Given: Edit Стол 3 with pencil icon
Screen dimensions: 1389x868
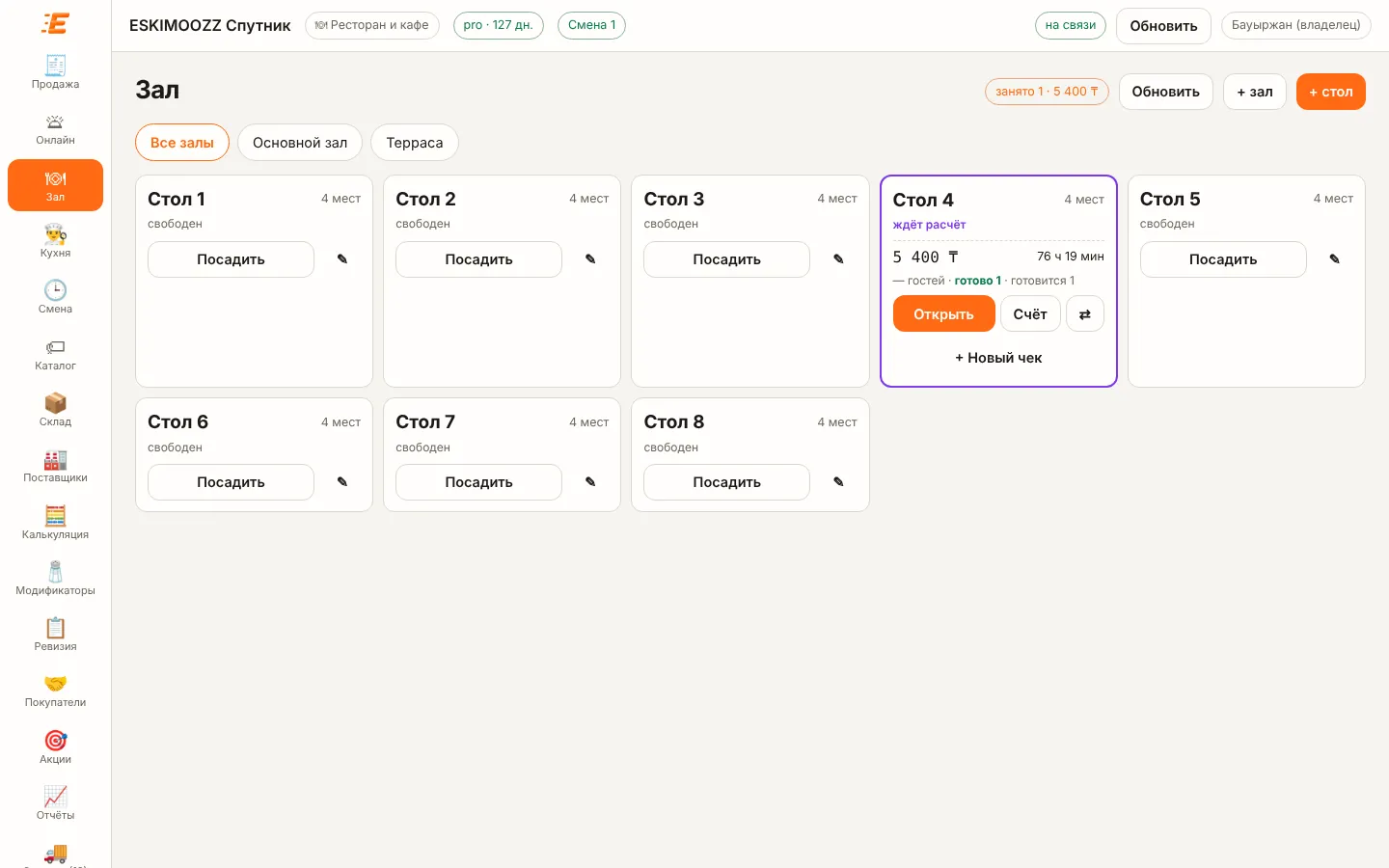Looking at the screenshot, I should tap(838, 259).
